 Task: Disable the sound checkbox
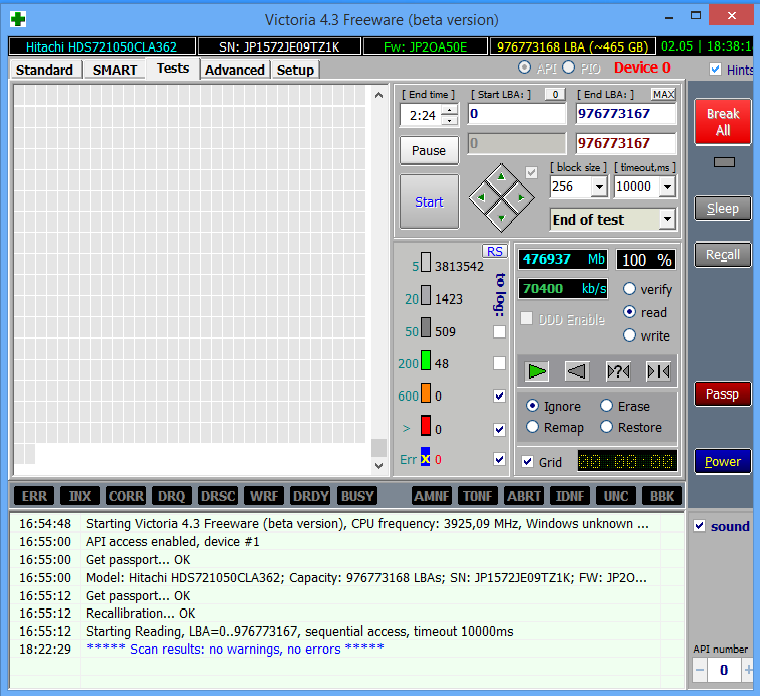coord(699,526)
